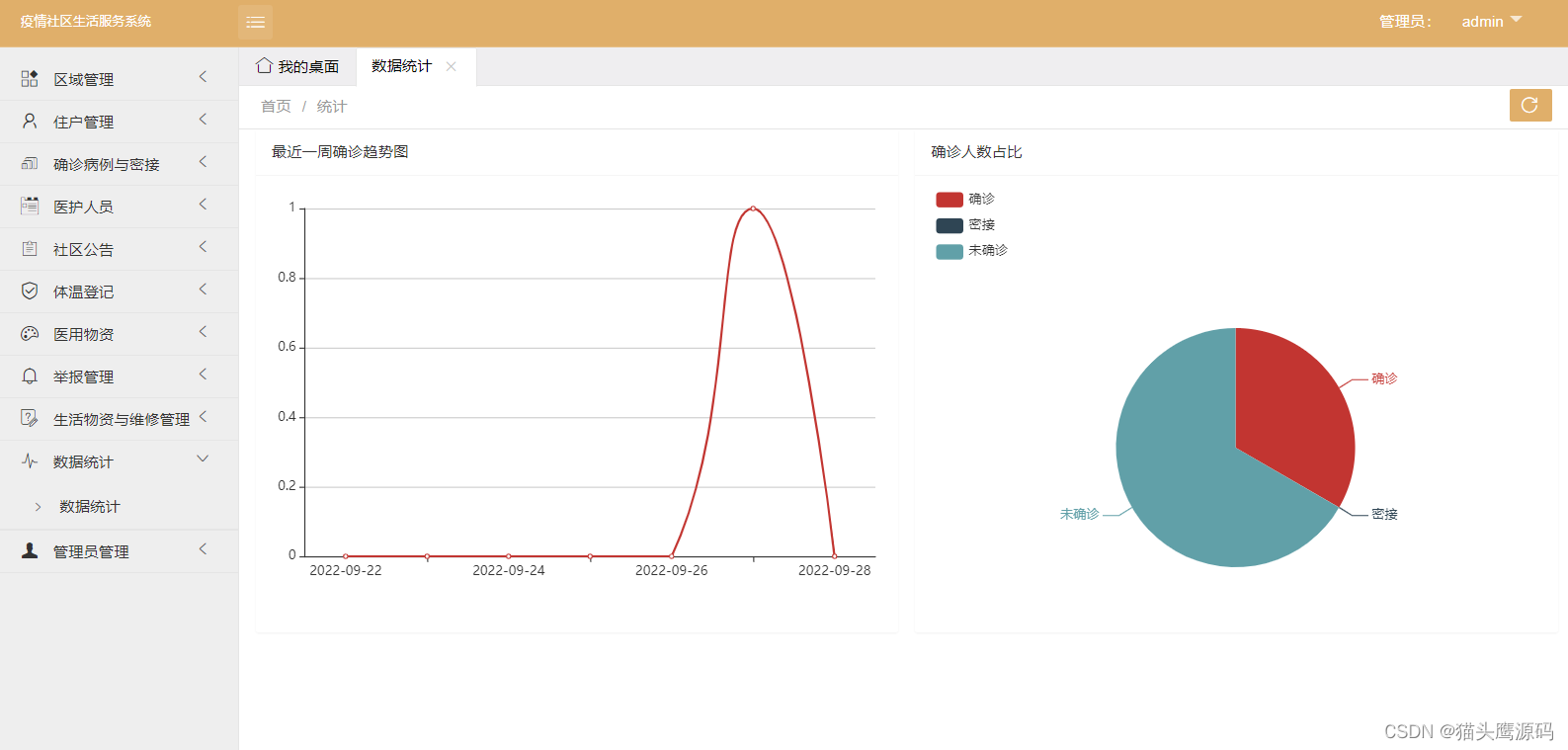This screenshot has height=750, width=1568.
Task: Click the 密接 pie chart label
Action: [x=1384, y=514]
